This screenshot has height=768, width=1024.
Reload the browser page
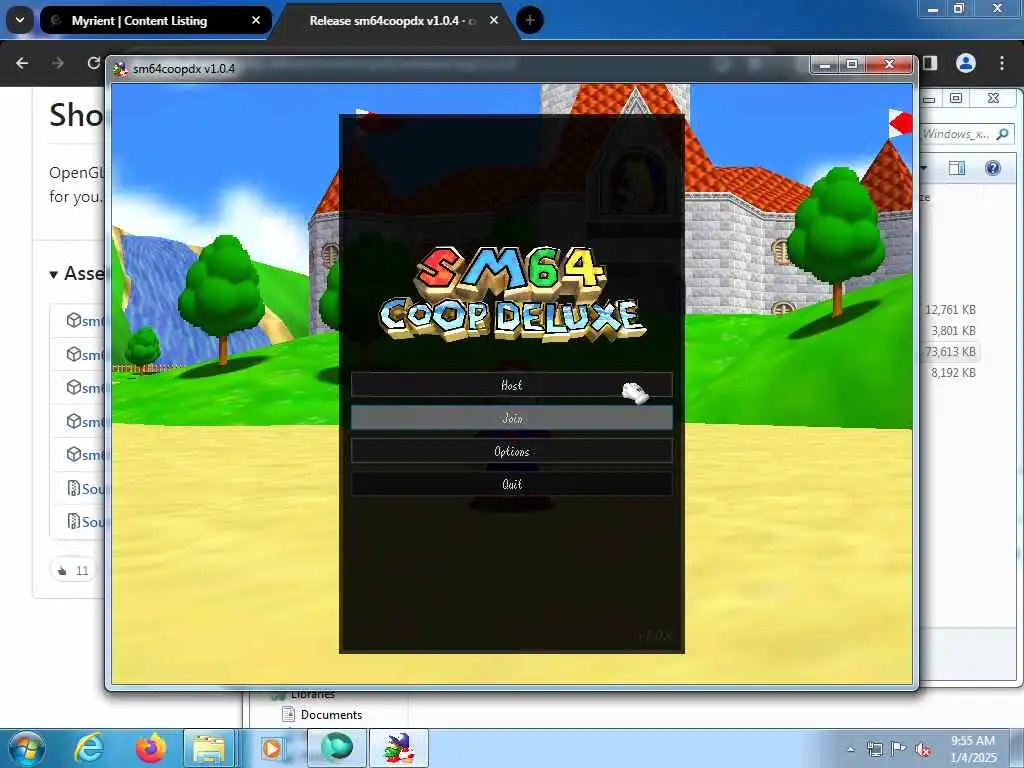93,63
